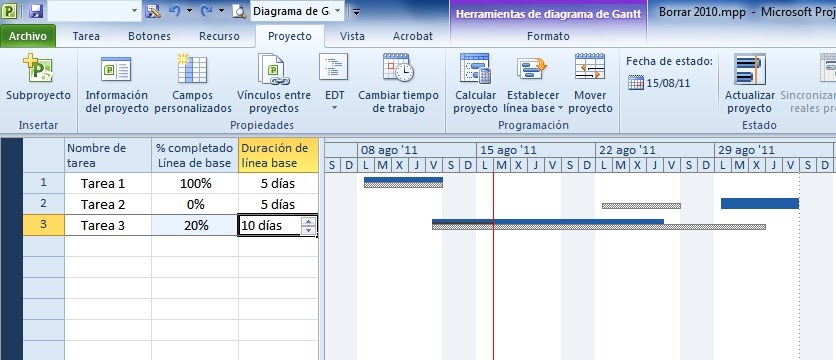Click the 20% completed cell

[x=195, y=226]
